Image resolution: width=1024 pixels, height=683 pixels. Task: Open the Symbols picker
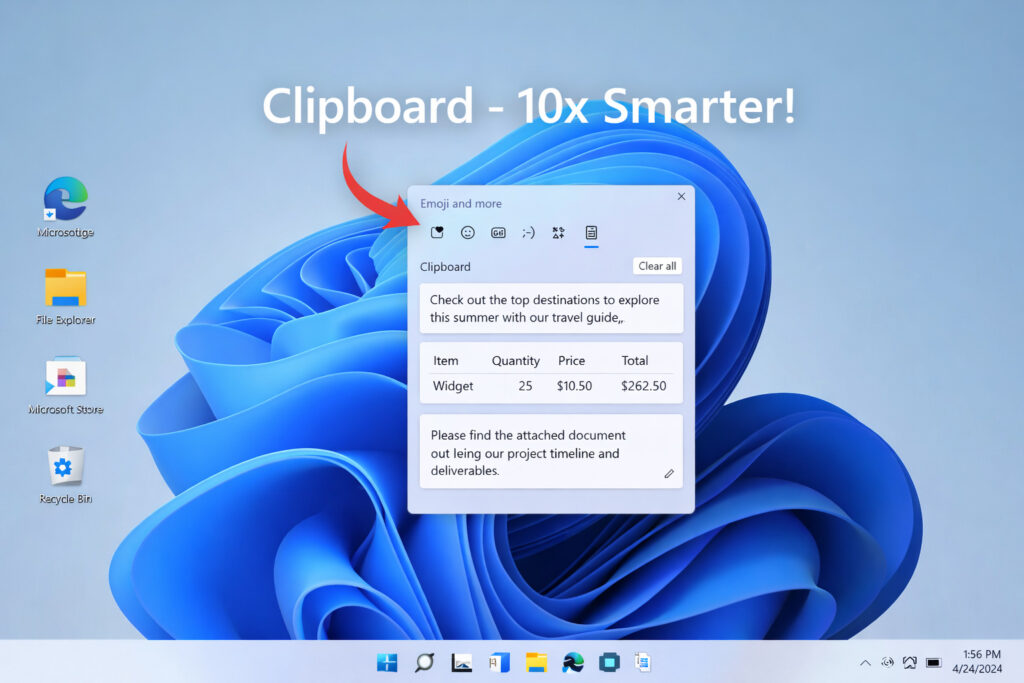(558, 232)
